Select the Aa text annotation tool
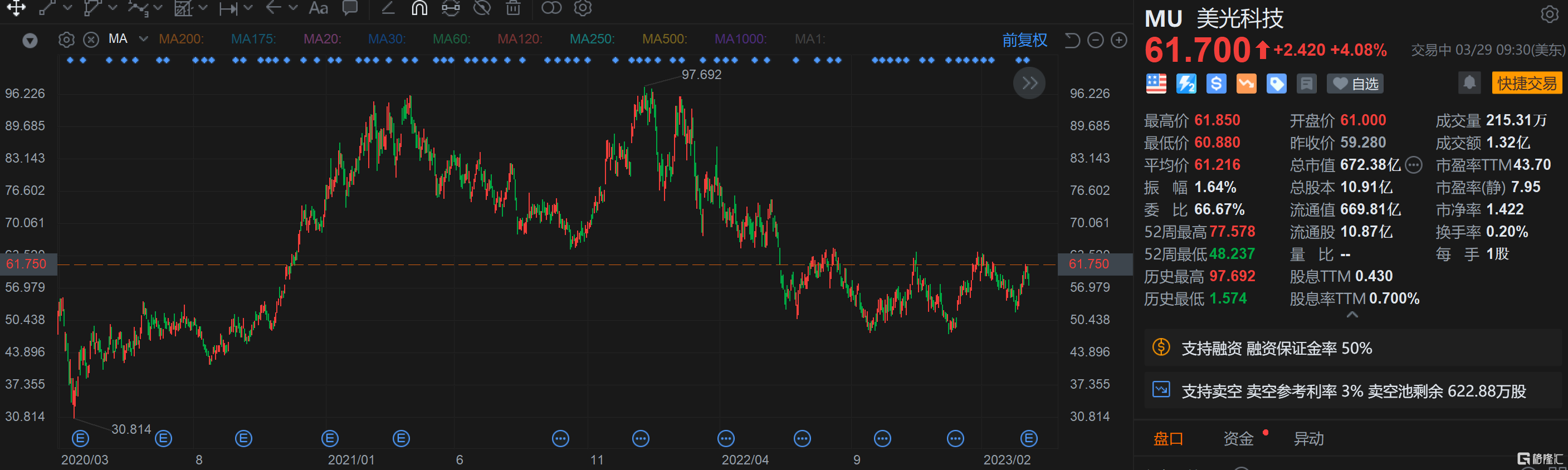The width and height of the screenshot is (1568, 470). click(x=319, y=8)
